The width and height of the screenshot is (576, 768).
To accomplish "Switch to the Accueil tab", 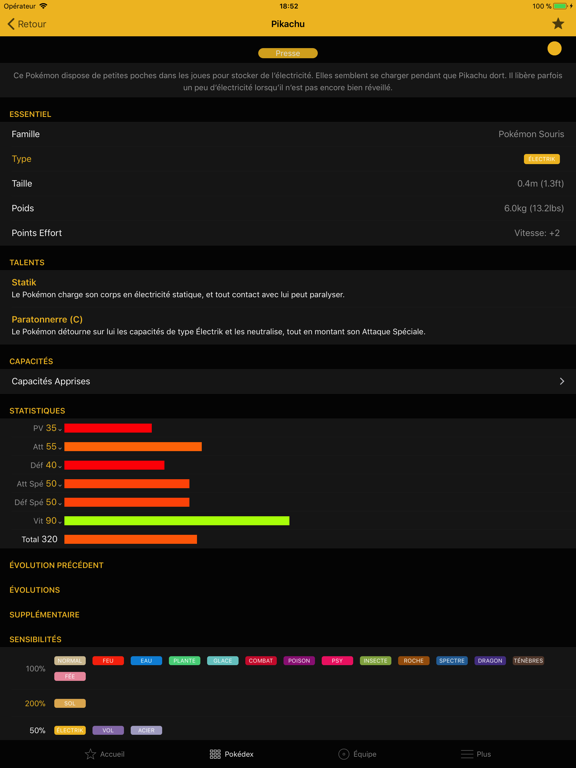I will [105, 754].
